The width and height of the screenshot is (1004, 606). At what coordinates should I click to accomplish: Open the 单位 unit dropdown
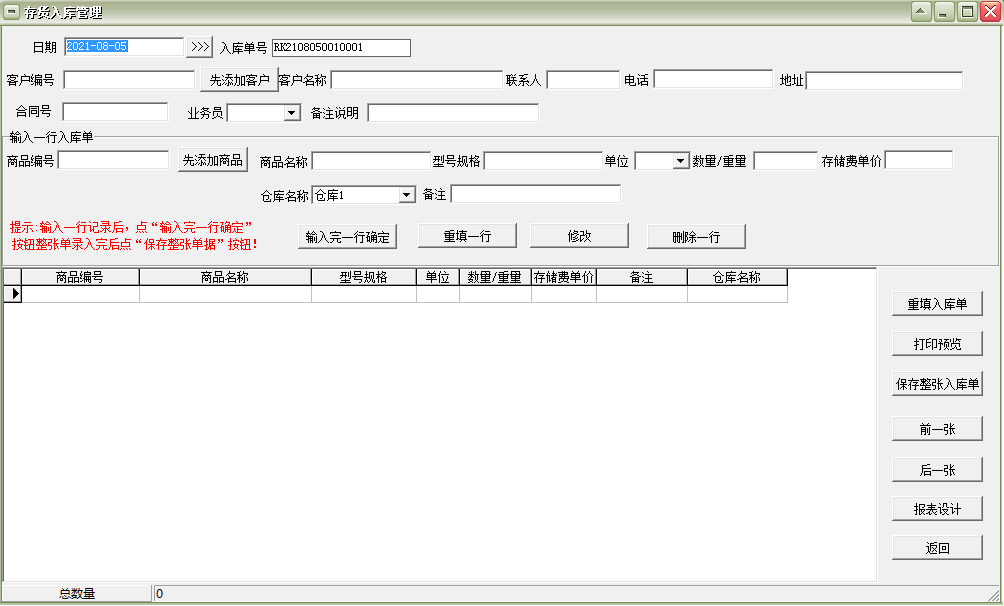pyautogui.click(x=678, y=159)
